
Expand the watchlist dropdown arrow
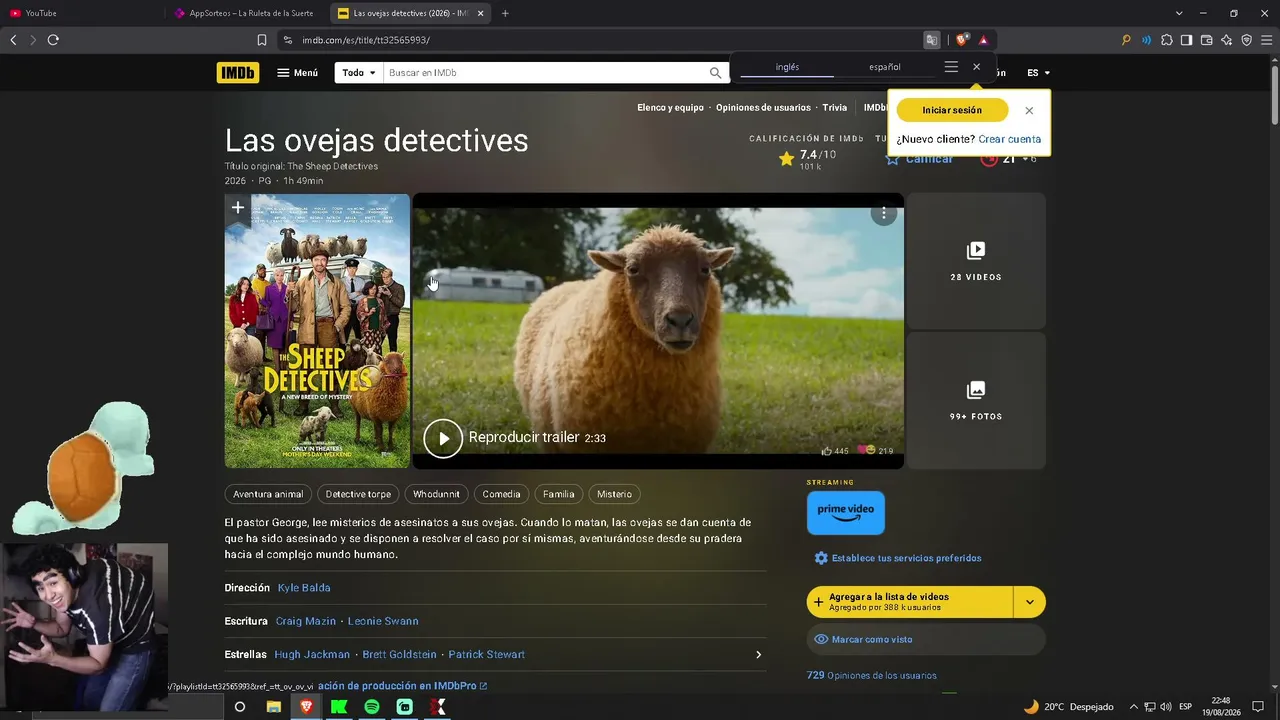[1030, 602]
